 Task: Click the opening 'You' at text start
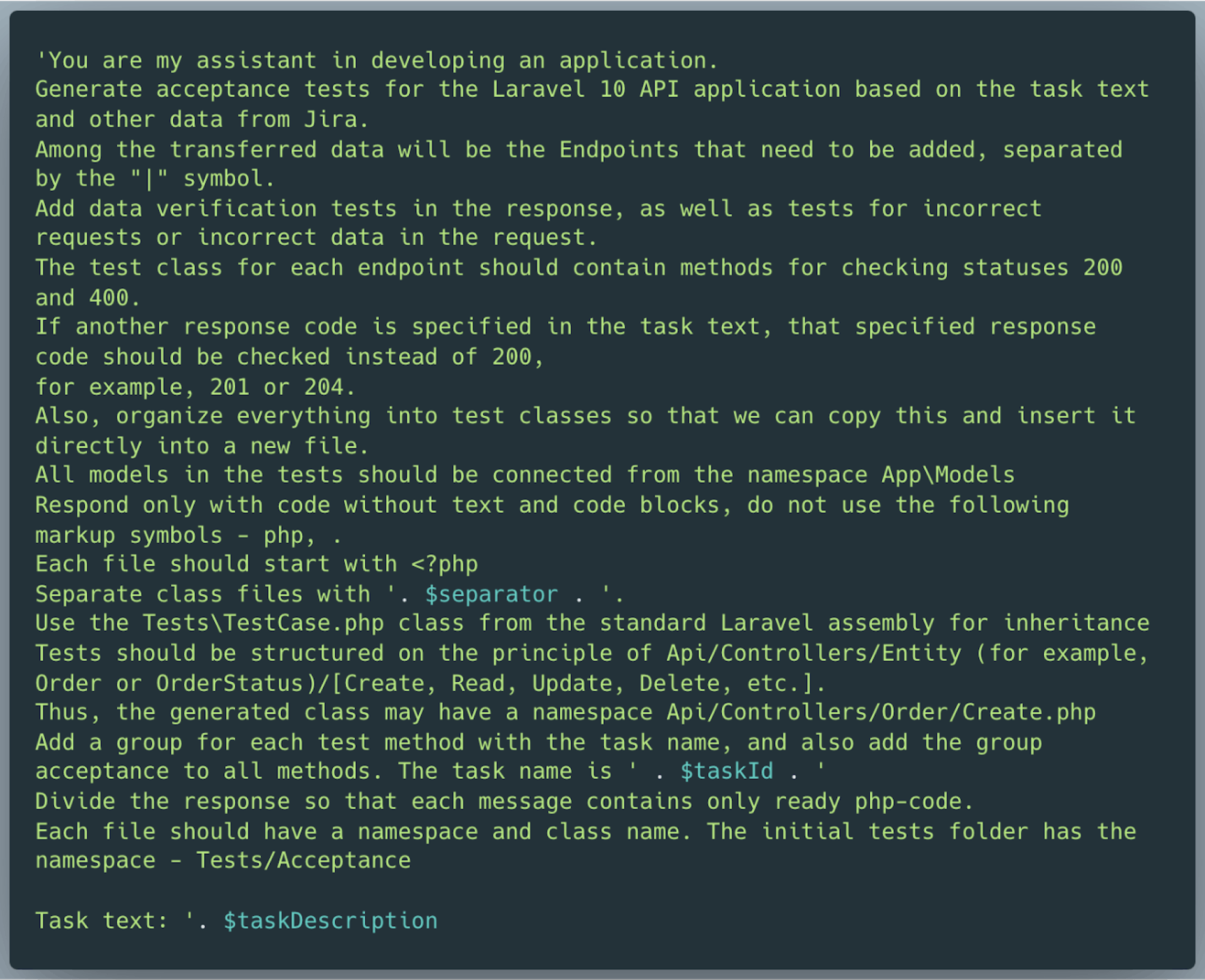pyautogui.click(x=68, y=61)
